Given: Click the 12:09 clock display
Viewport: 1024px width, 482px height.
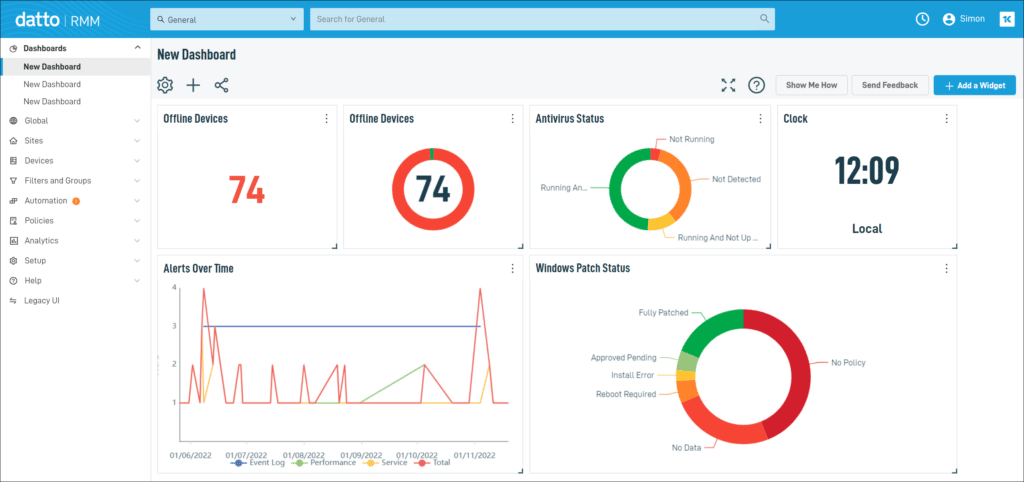Looking at the screenshot, I should (x=867, y=170).
